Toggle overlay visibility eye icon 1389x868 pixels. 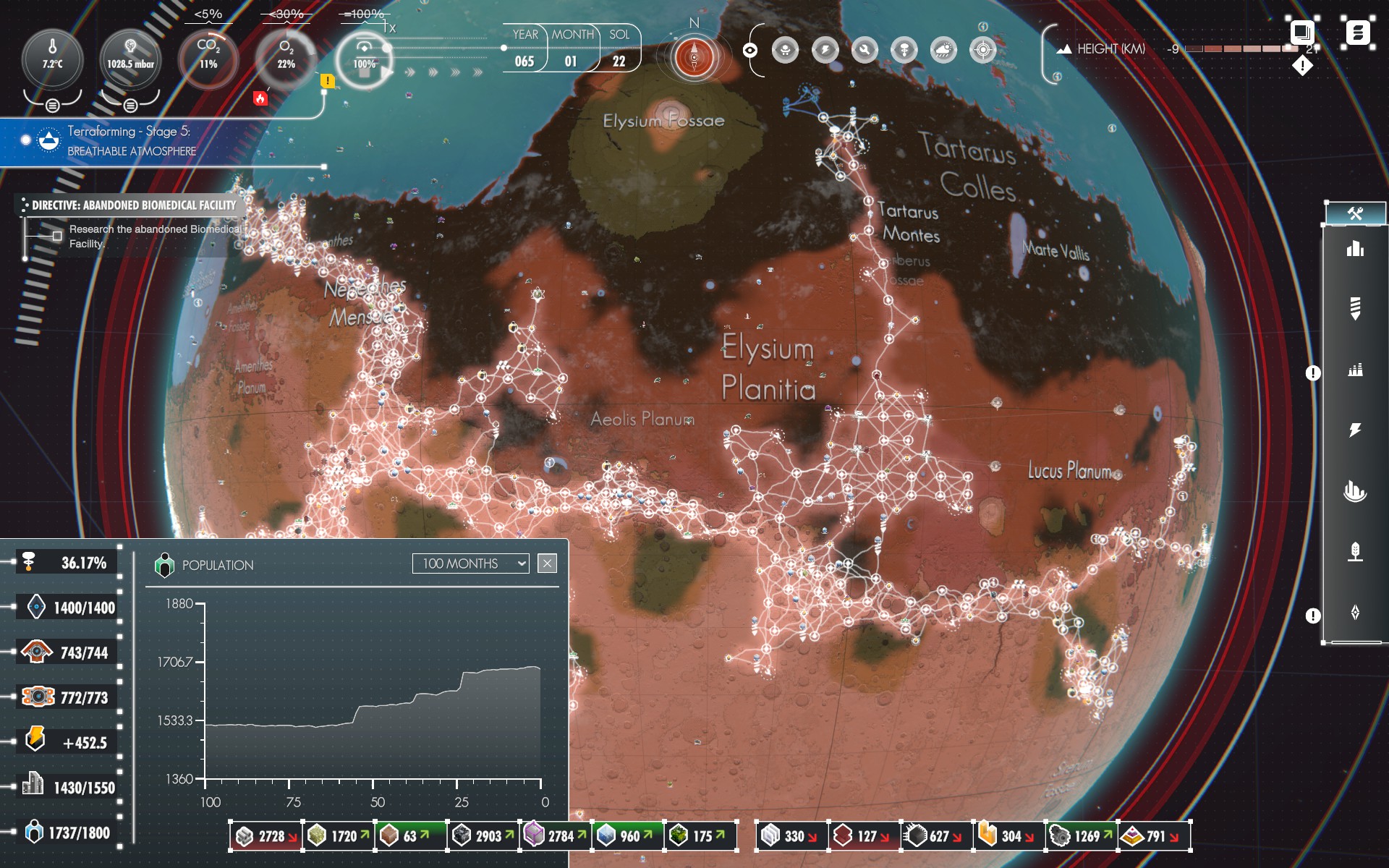pos(750,50)
